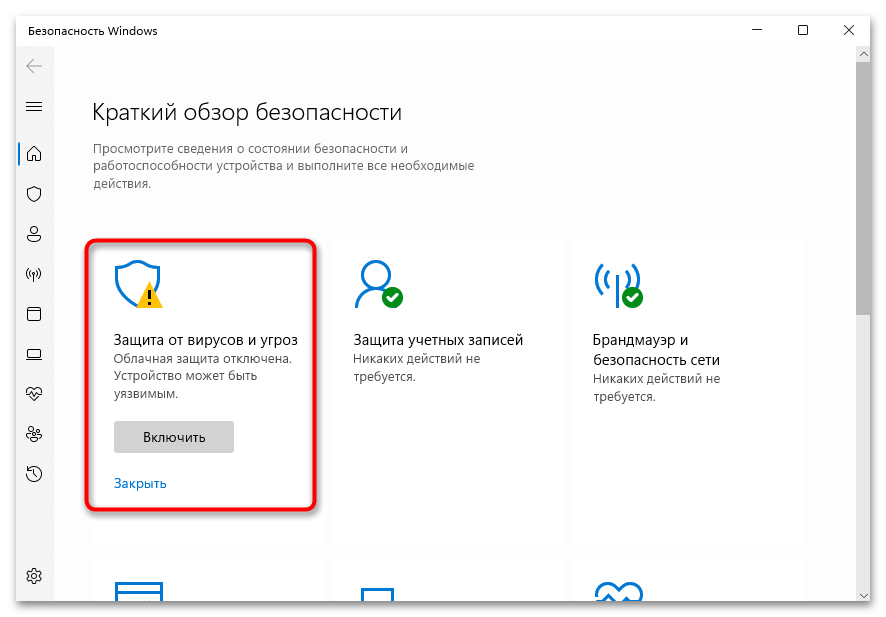The width and height of the screenshot is (886, 617).
Task: Close the Windows Security window
Action: tap(849, 30)
